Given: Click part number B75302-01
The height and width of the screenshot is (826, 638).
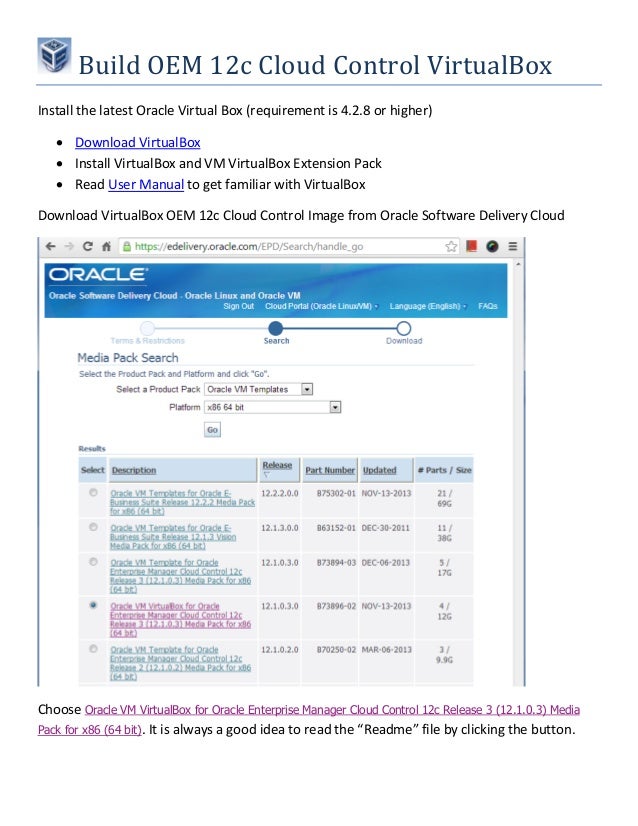Looking at the screenshot, I should pyautogui.click(x=336, y=494).
